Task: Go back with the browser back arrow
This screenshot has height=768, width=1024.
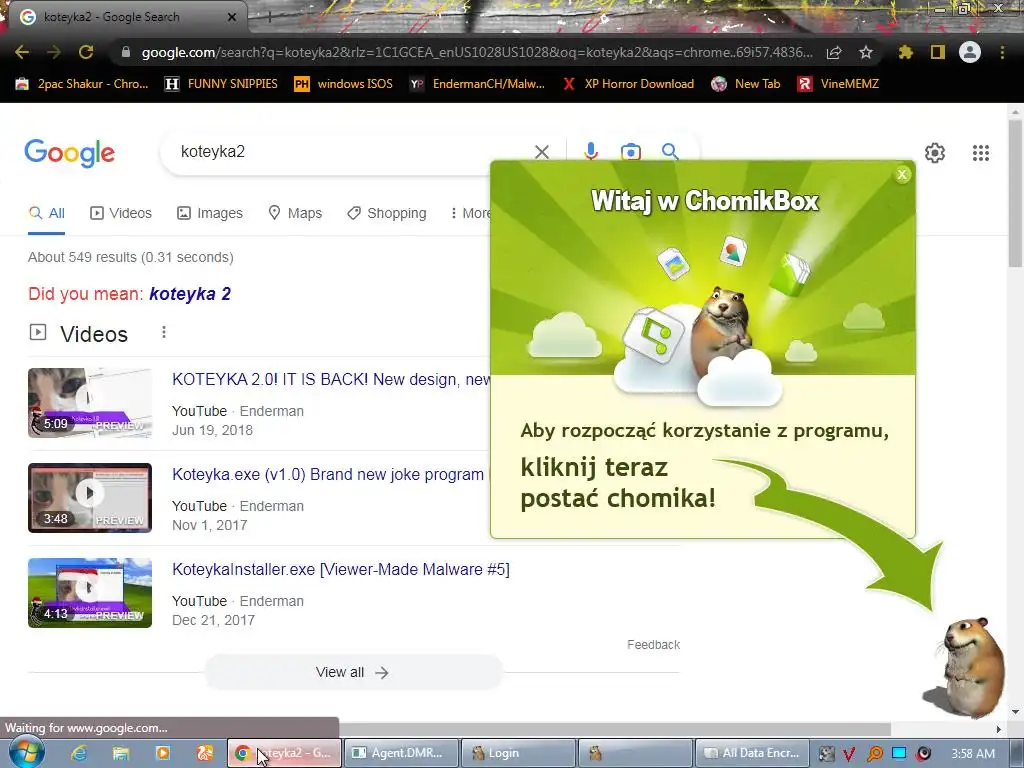Action: [22, 52]
